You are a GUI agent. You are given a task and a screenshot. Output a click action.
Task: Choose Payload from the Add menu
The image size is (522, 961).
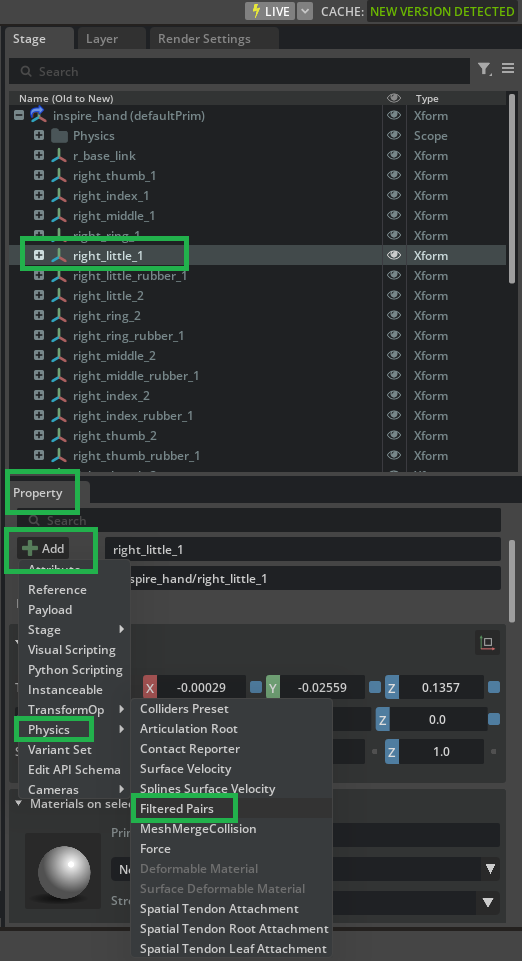click(x=50, y=610)
